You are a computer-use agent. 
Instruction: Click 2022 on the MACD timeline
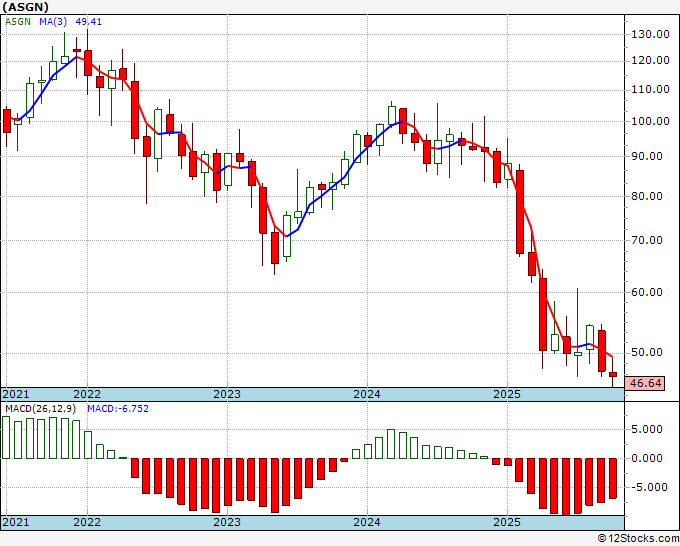coord(87,522)
